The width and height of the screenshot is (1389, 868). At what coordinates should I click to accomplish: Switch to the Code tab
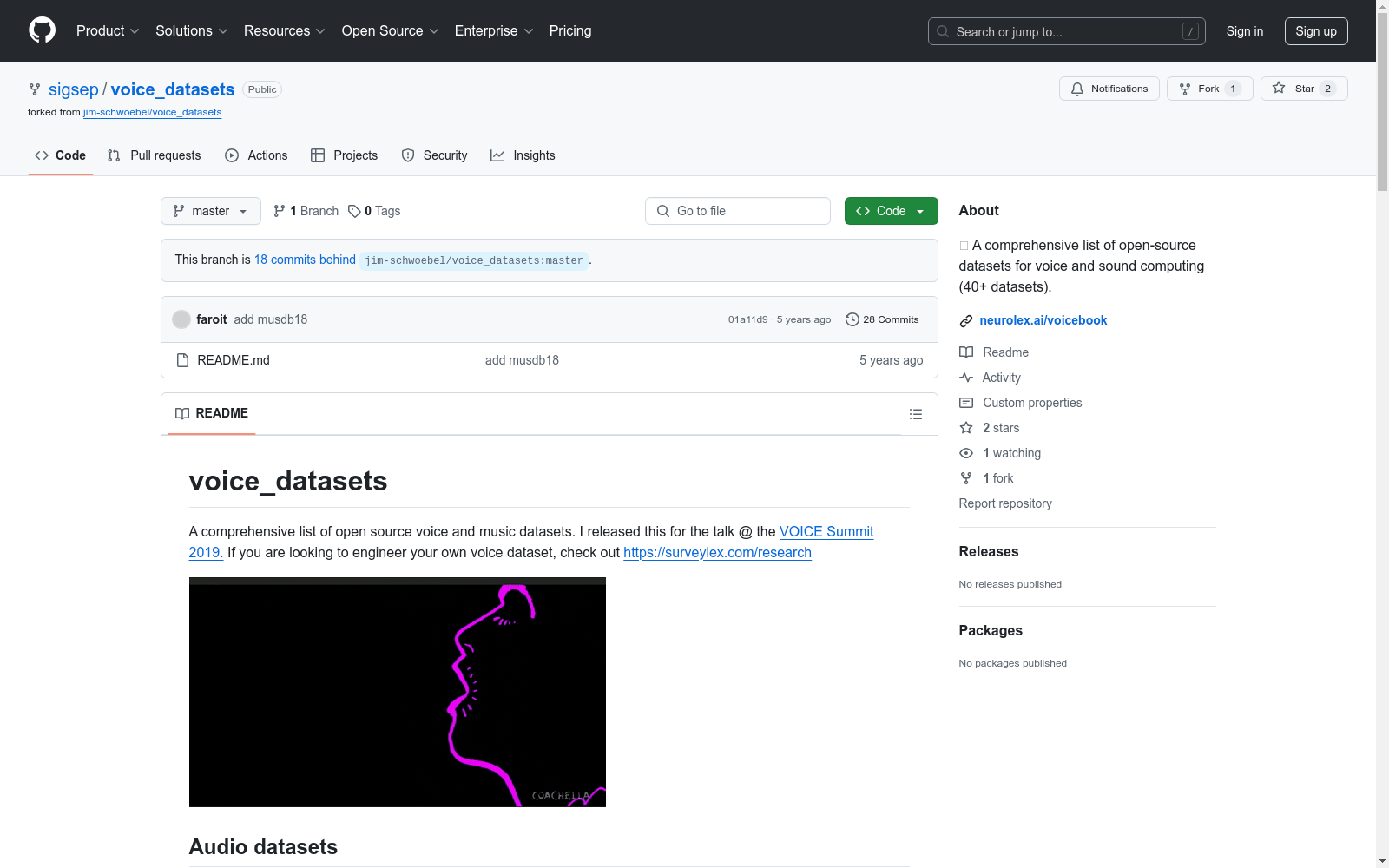tap(61, 155)
